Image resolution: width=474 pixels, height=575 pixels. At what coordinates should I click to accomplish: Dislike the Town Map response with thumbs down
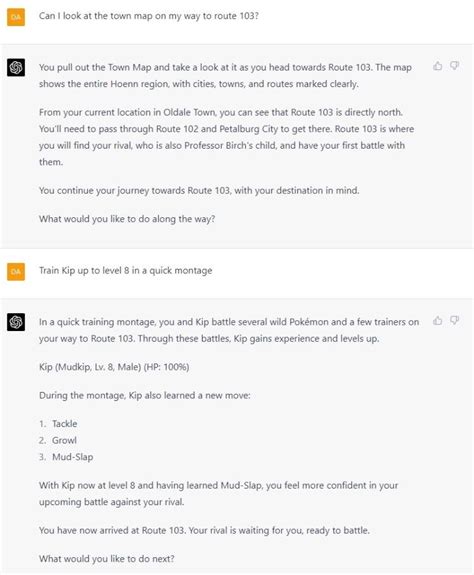coord(455,66)
